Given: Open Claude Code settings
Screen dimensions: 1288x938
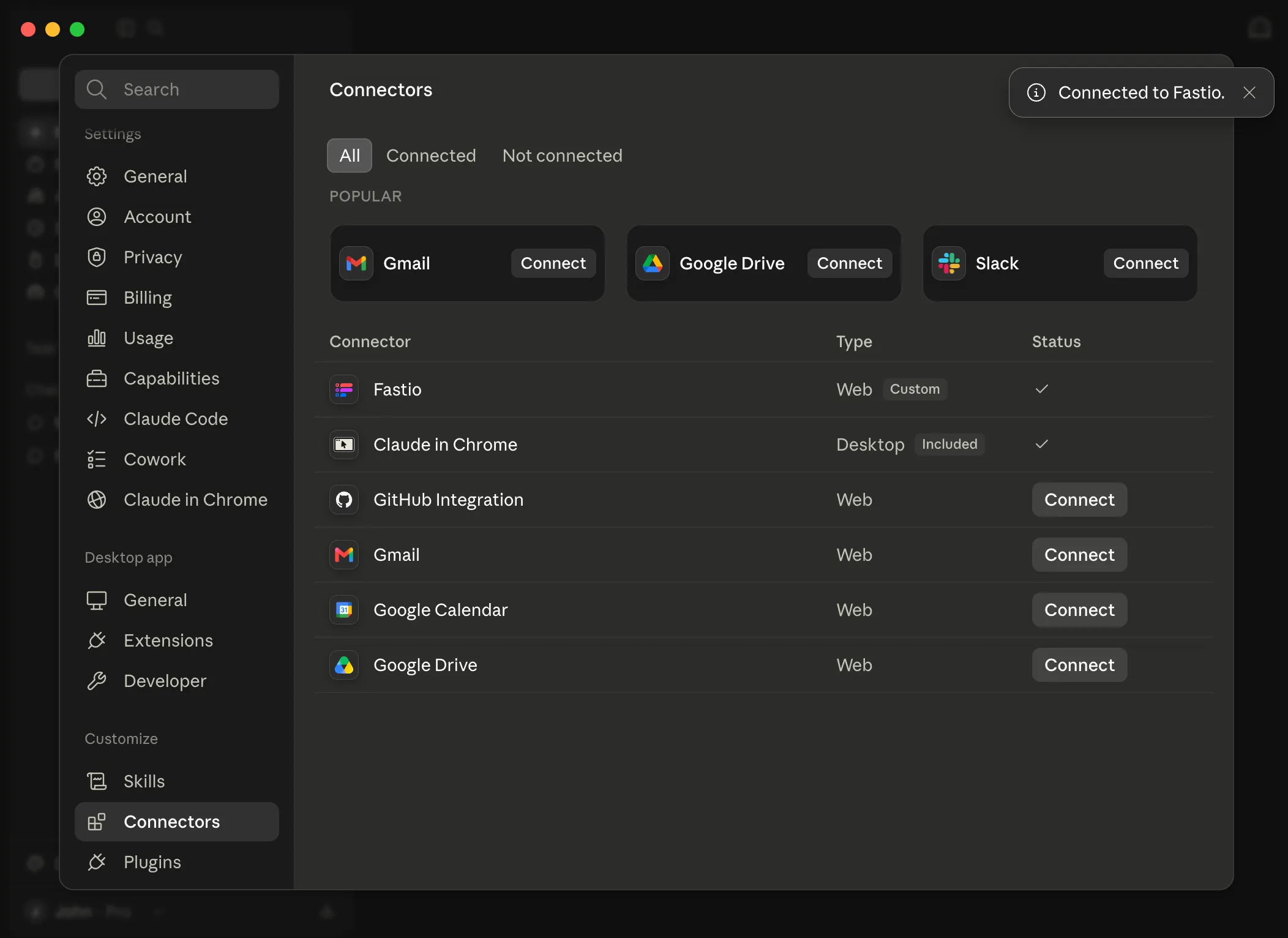Looking at the screenshot, I should (176, 419).
